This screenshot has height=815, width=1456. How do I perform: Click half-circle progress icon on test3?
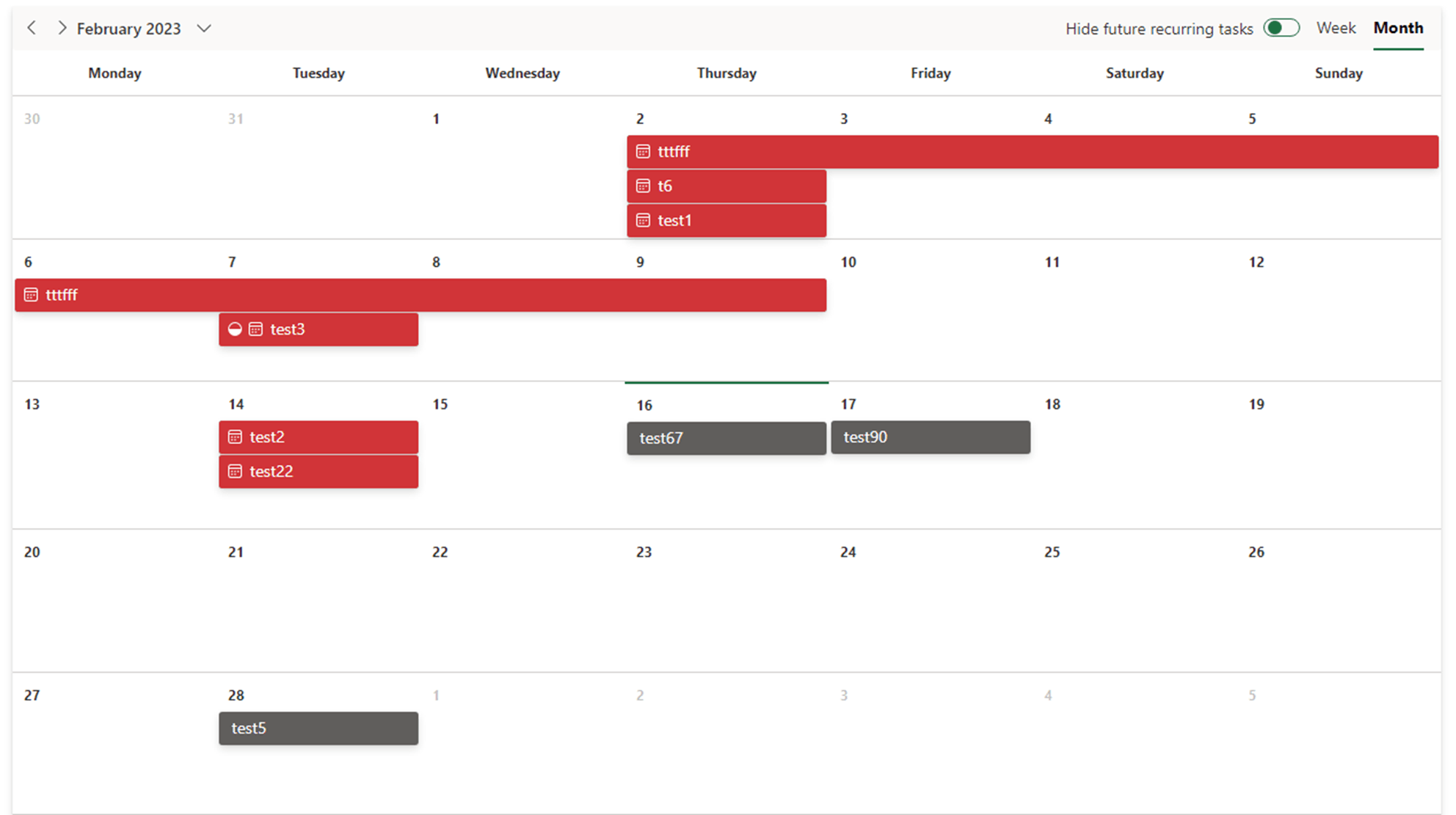pyautogui.click(x=235, y=329)
